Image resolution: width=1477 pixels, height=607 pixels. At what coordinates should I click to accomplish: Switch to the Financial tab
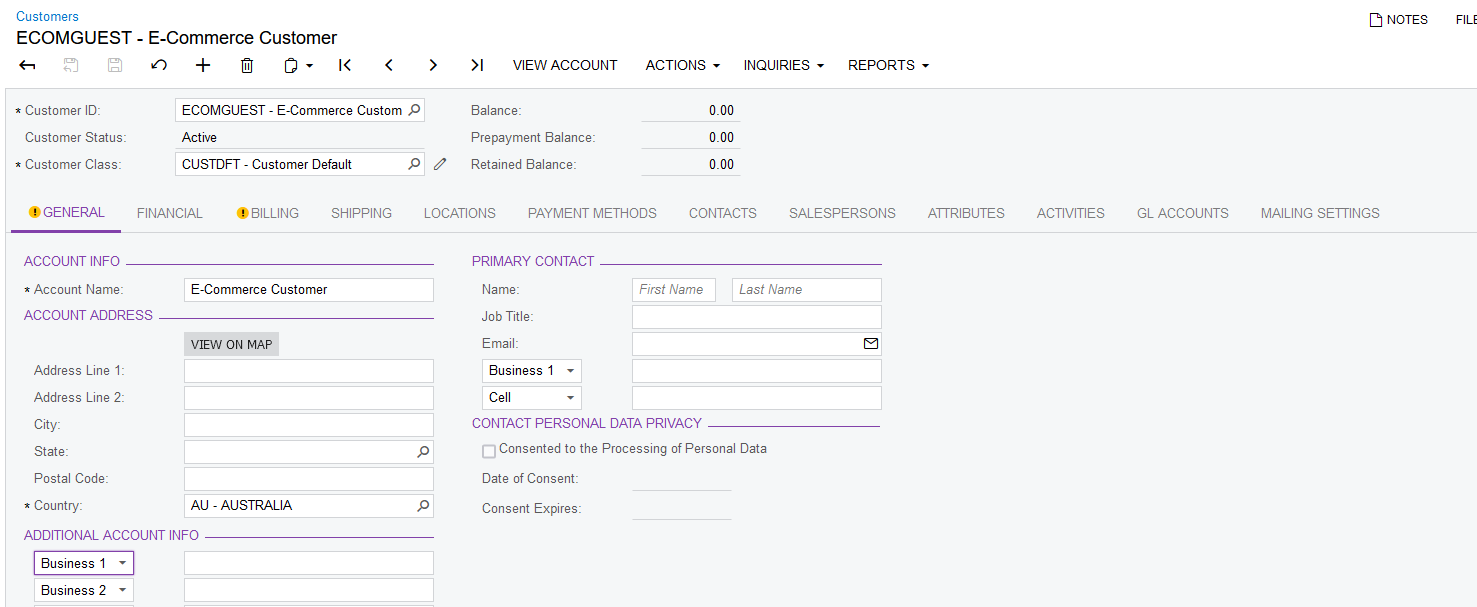[x=170, y=213]
